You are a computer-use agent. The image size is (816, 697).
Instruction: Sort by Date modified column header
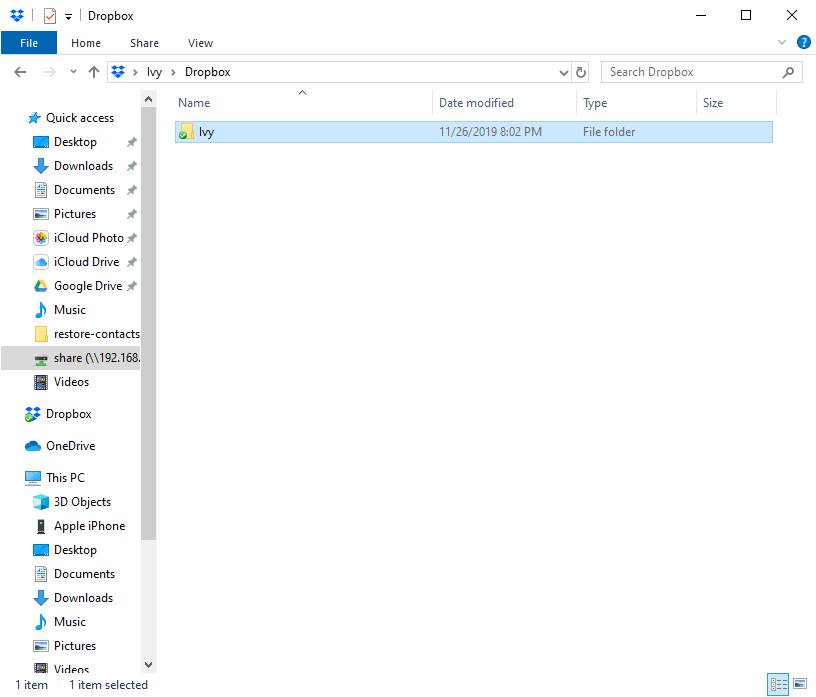(x=476, y=103)
